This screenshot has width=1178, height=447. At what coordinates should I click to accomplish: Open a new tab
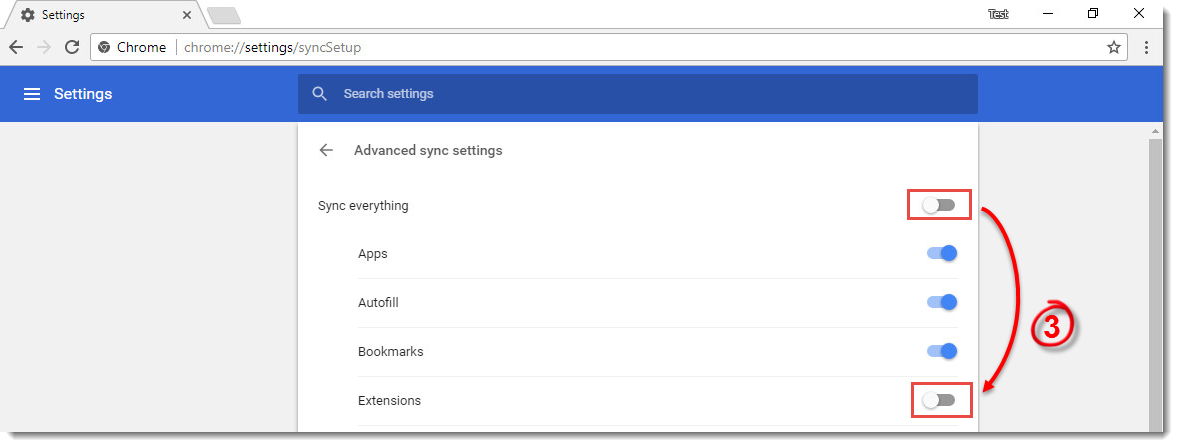(222, 16)
